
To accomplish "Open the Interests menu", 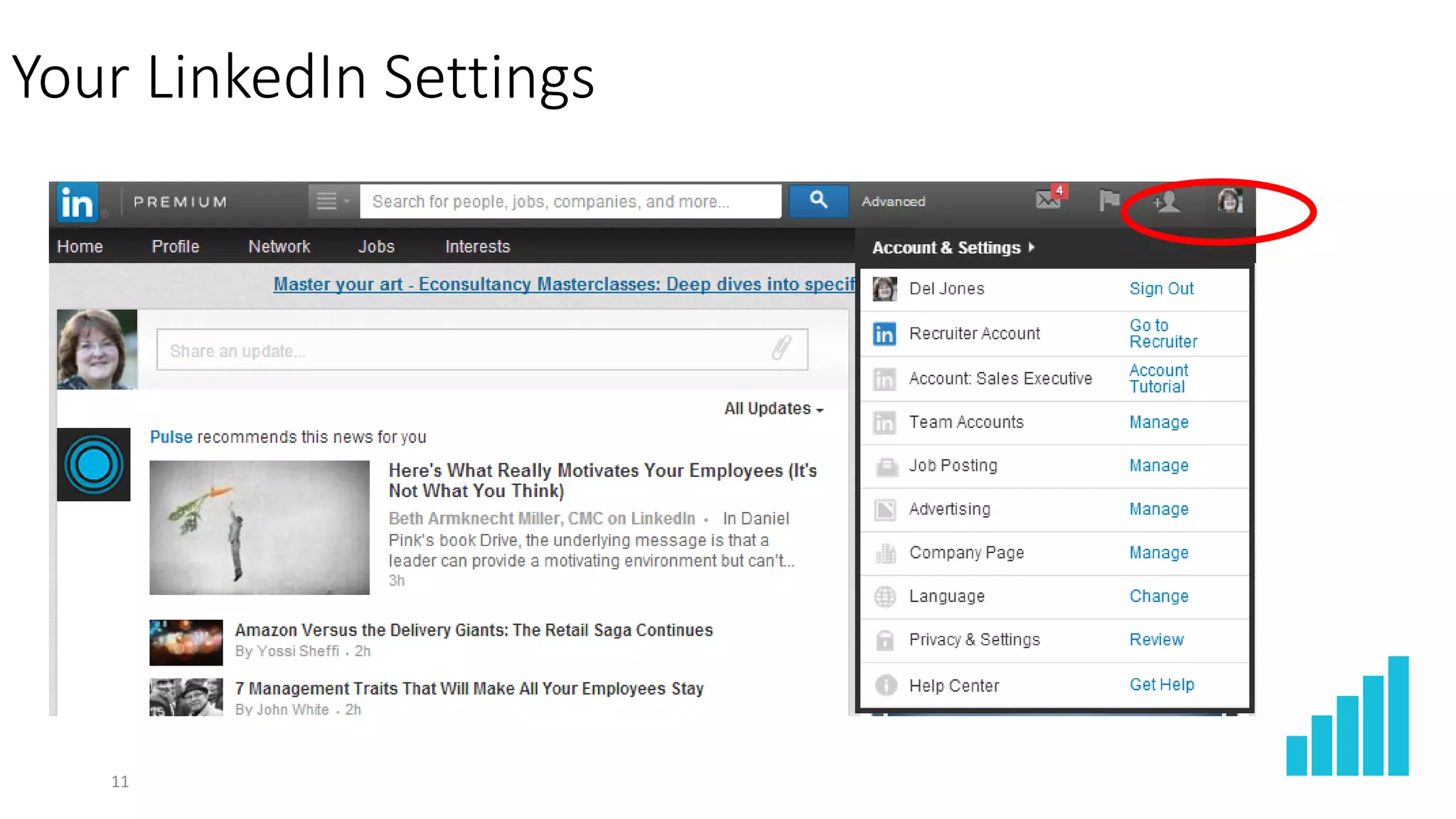I will tap(478, 247).
